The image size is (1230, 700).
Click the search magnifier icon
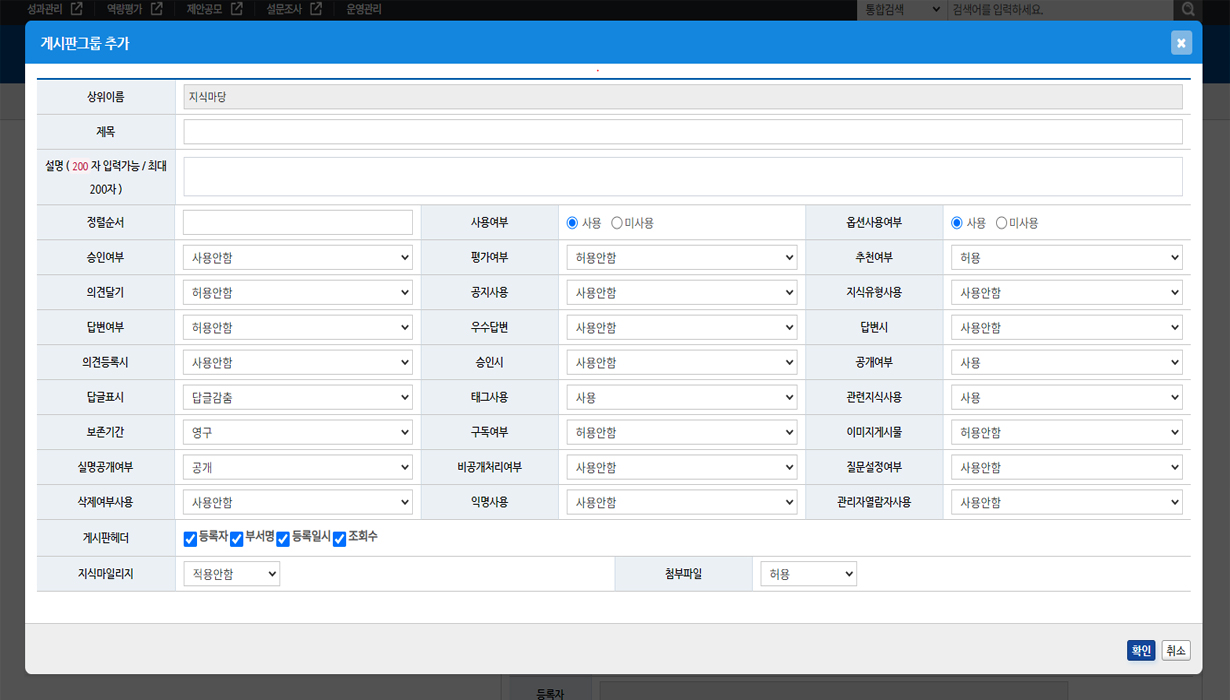tap(1188, 9)
